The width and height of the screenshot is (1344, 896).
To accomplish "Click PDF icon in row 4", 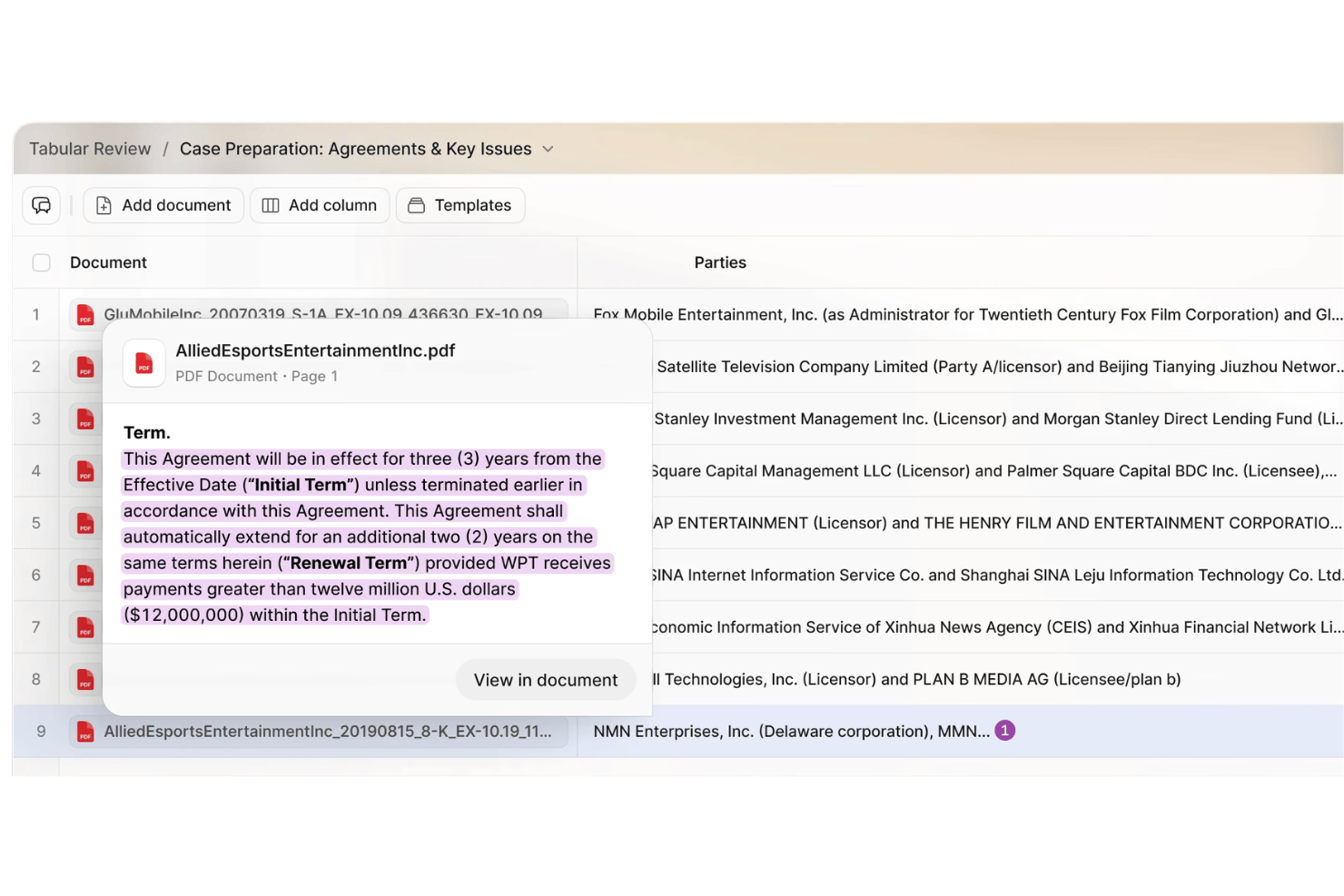I will (x=85, y=470).
